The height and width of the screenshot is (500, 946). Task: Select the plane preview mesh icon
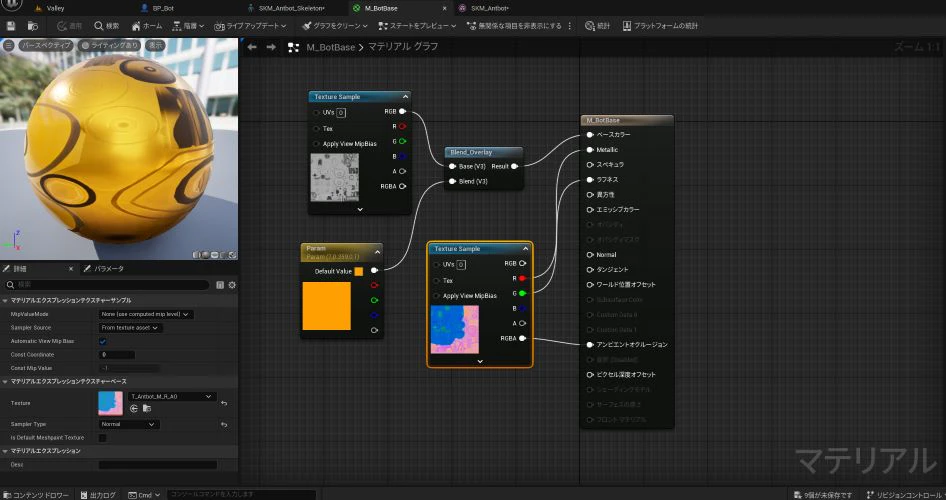(214, 255)
